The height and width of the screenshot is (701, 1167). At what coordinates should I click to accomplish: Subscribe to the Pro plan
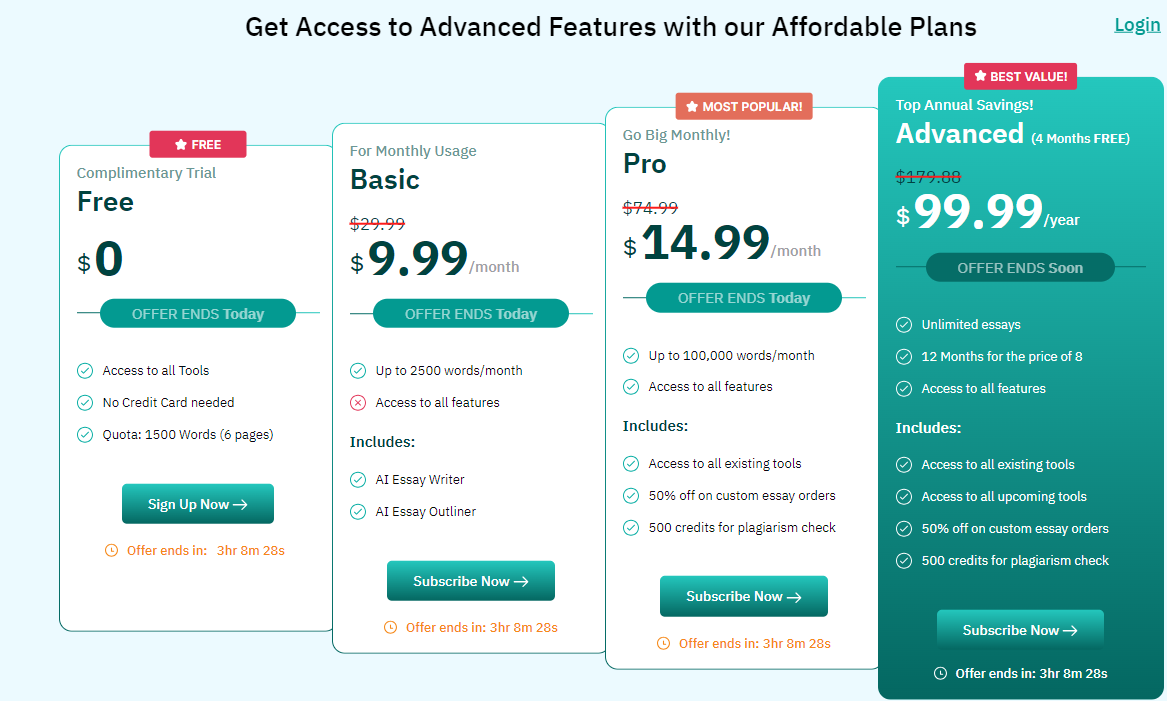[744, 596]
